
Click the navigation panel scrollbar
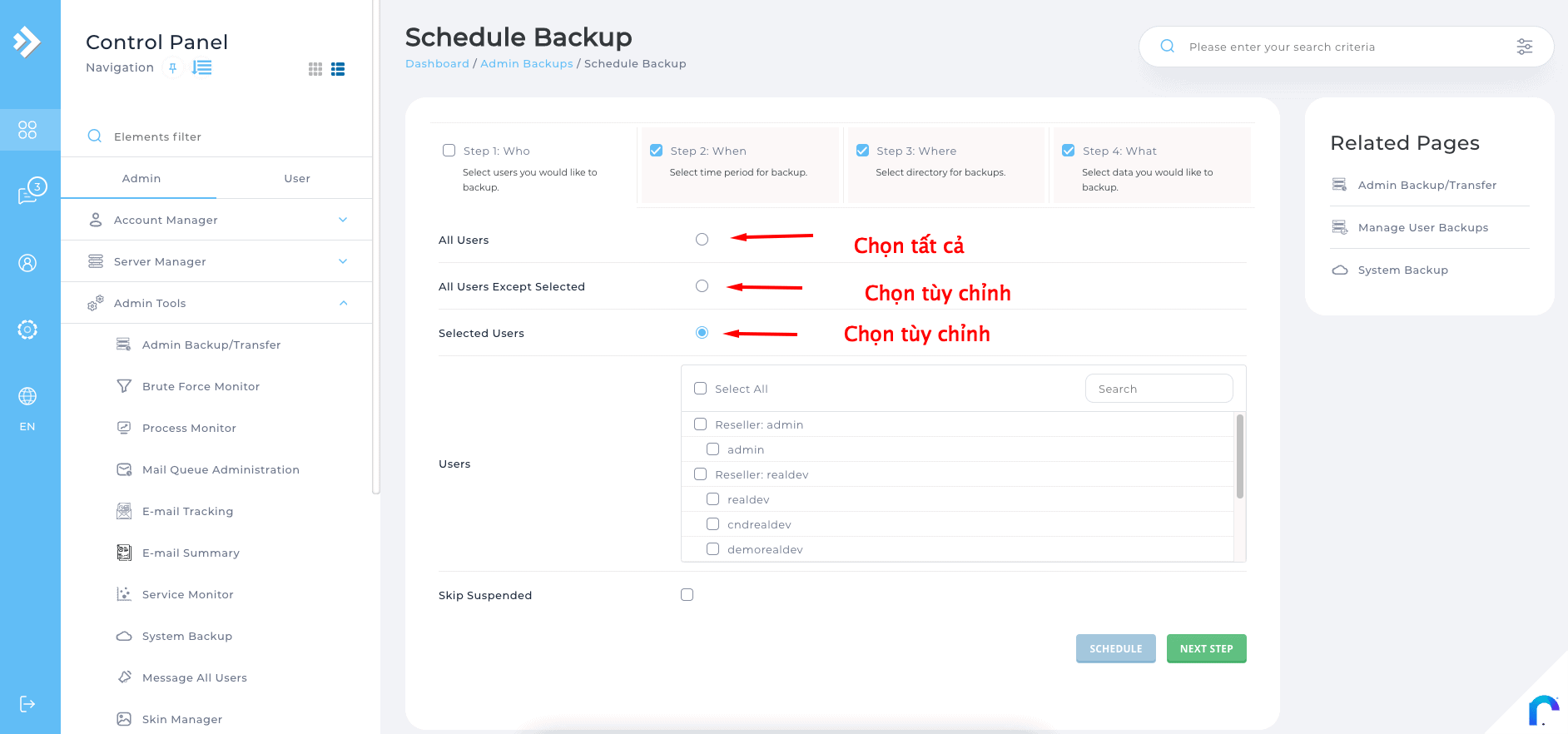(x=376, y=247)
